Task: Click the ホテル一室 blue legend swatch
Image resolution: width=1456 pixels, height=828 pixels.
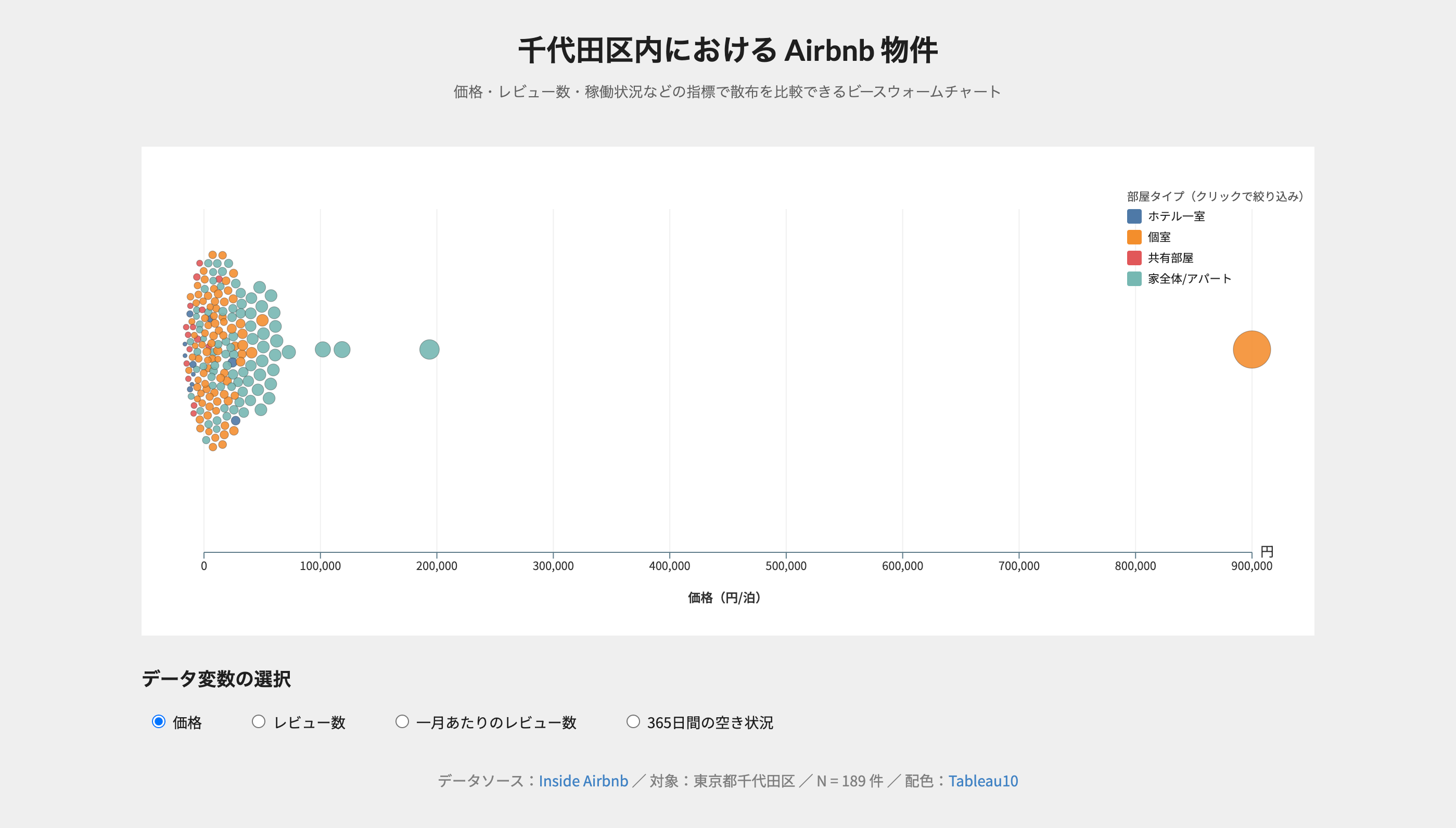Action: point(1134,216)
